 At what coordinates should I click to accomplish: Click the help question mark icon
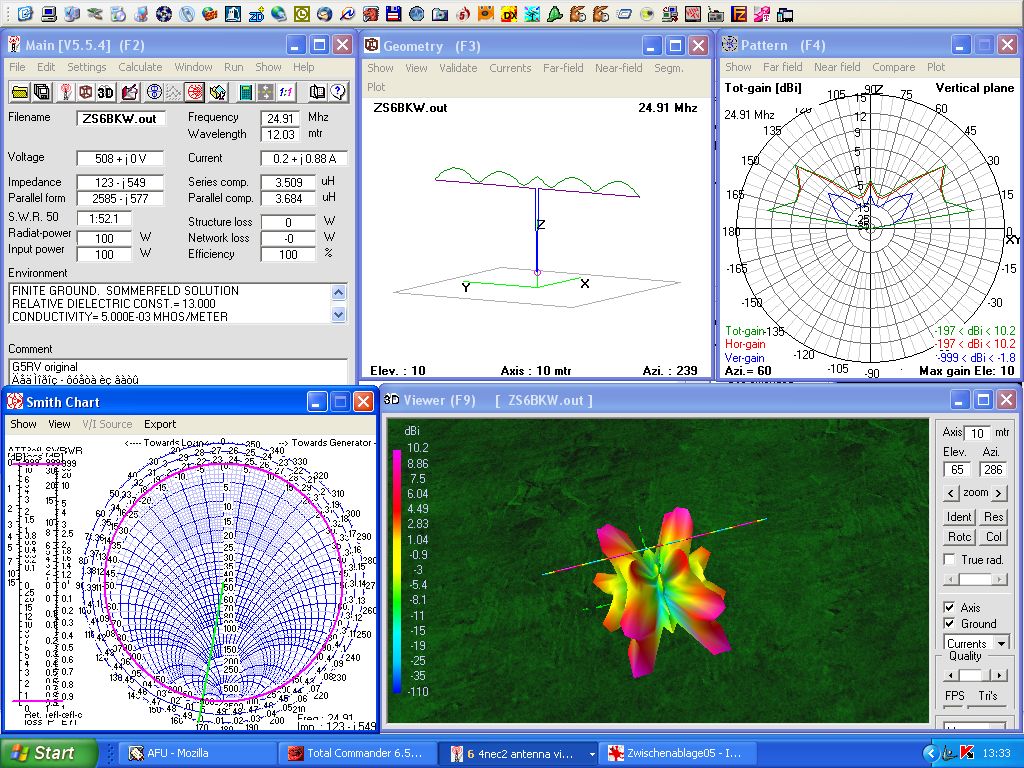point(338,92)
